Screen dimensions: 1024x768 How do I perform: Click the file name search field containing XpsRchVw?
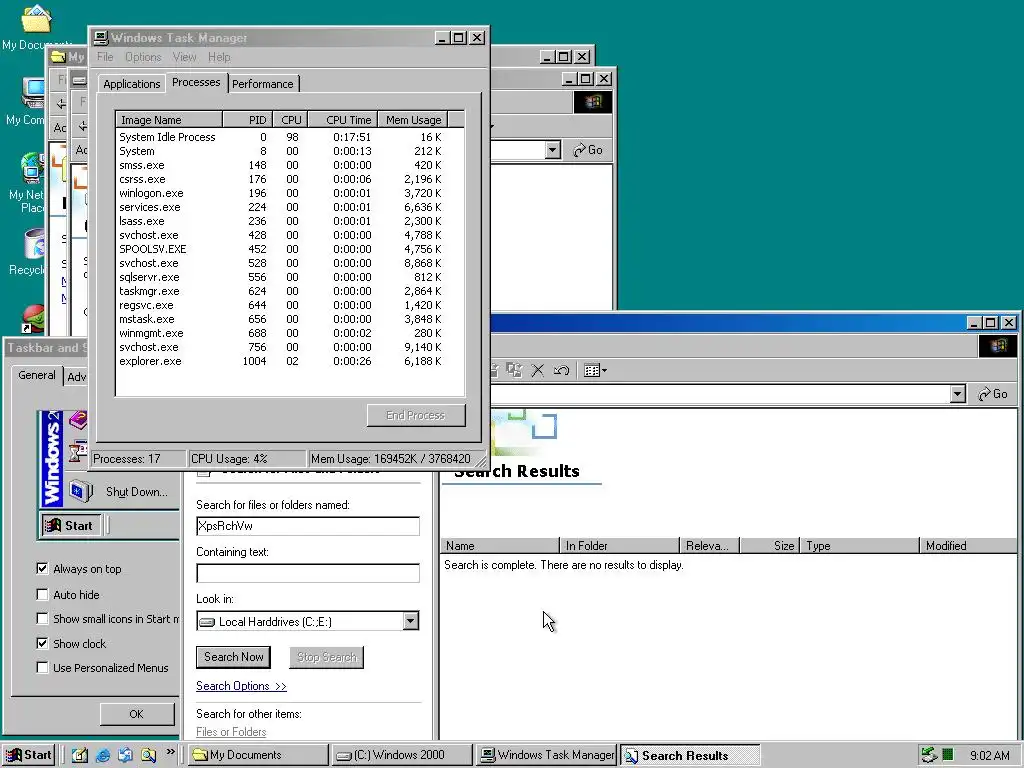(x=308, y=526)
